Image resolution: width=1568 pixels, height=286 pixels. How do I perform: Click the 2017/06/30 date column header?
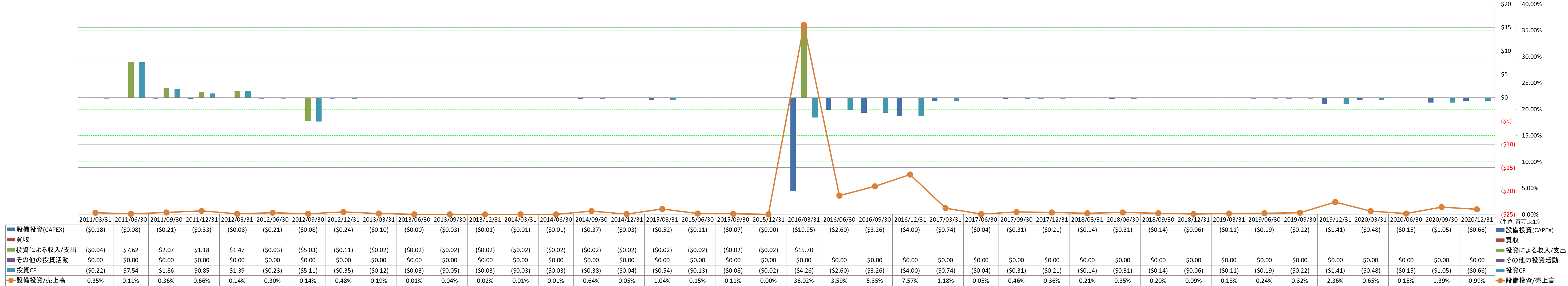tap(981, 220)
